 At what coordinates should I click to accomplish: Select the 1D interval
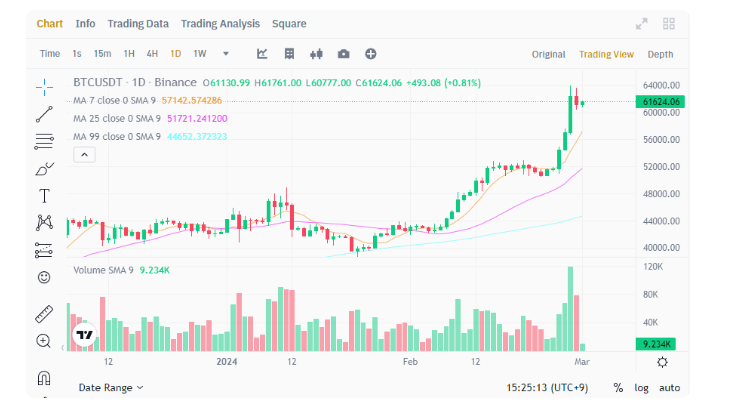[x=175, y=54]
